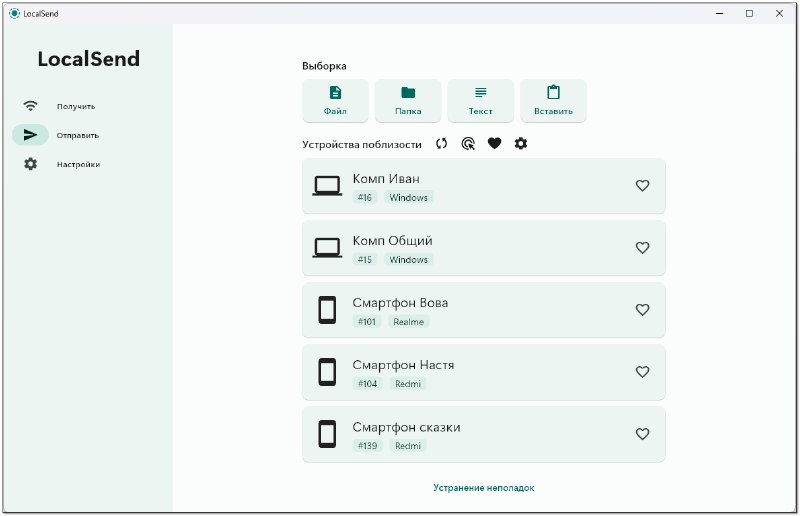
Task: Open the Устранение неполадок troubleshooting link
Action: [484, 488]
